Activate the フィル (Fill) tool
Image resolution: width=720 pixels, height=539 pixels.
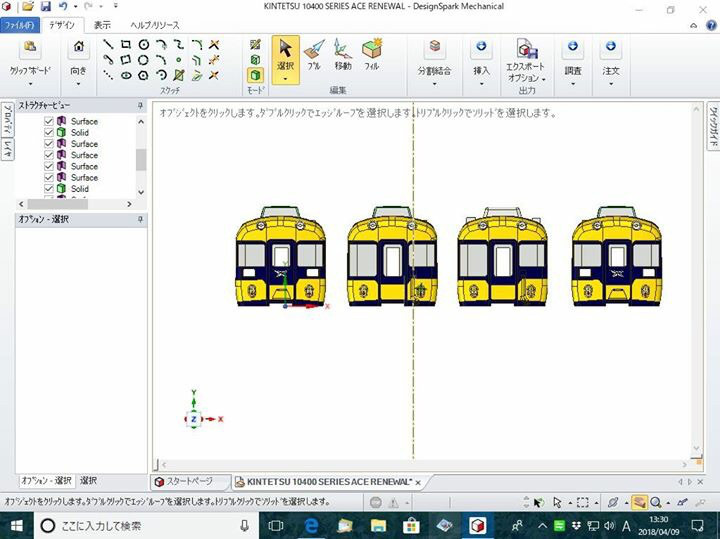click(x=371, y=55)
